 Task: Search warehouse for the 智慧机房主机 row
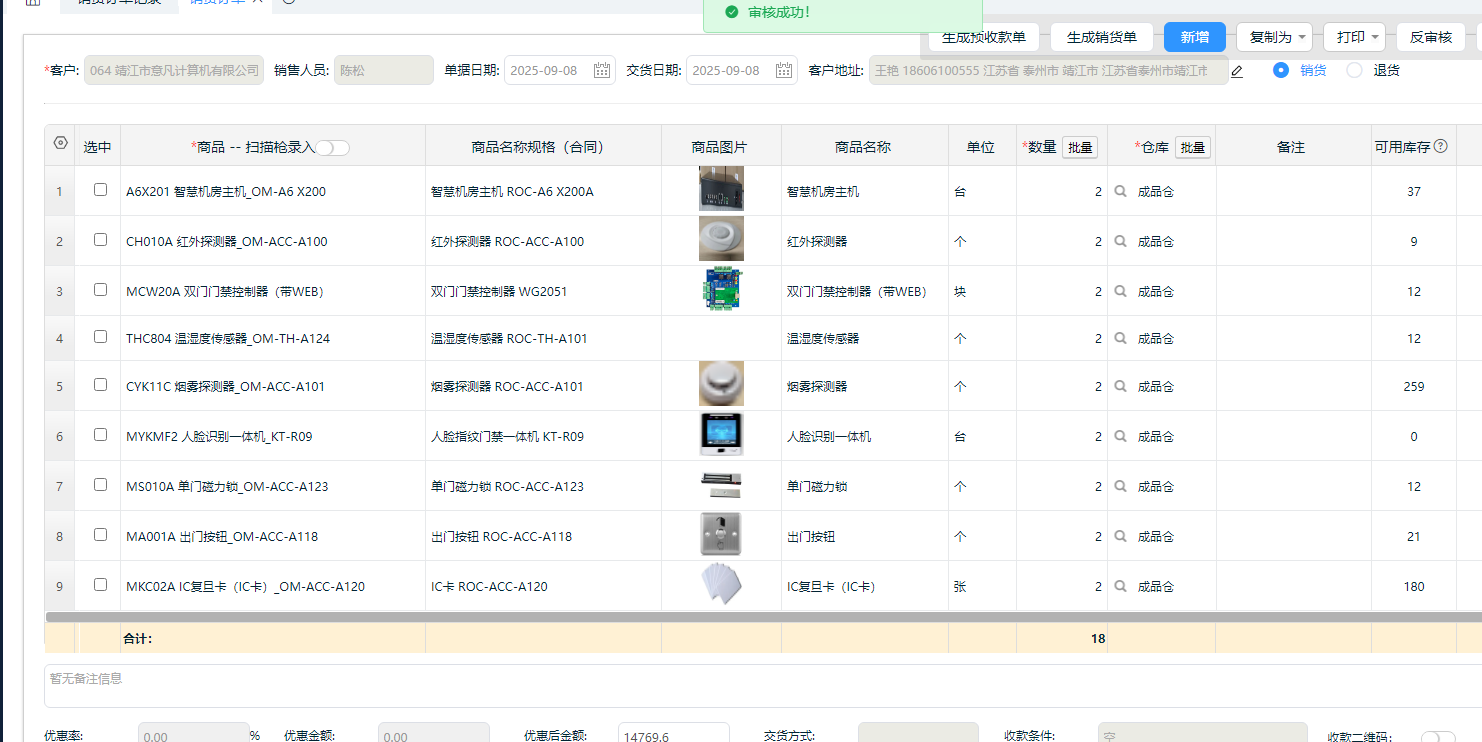click(1121, 191)
